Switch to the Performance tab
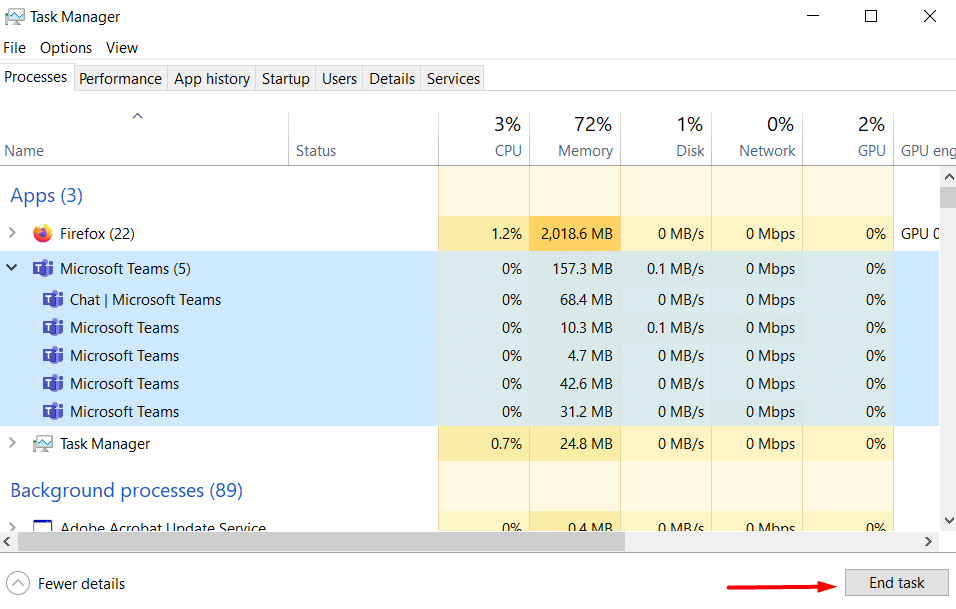This screenshot has height=609, width=956. click(x=120, y=79)
